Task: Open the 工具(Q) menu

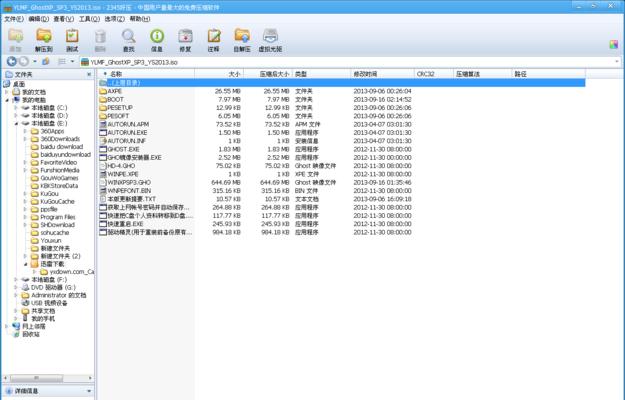Action: click(89, 19)
